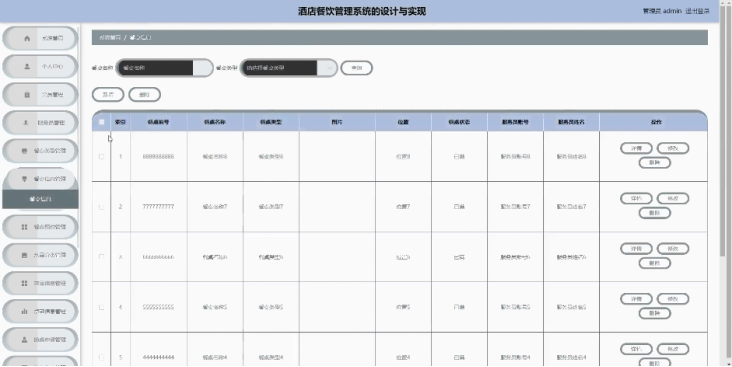Click the grid icon beside 餐桌预约管理
This screenshot has width=732, height=367.
[x=24, y=227]
